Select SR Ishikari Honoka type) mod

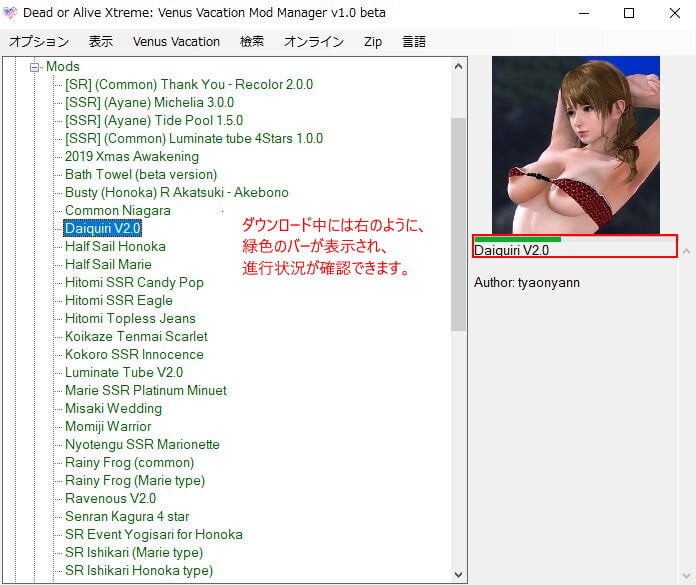tap(139, 571)
